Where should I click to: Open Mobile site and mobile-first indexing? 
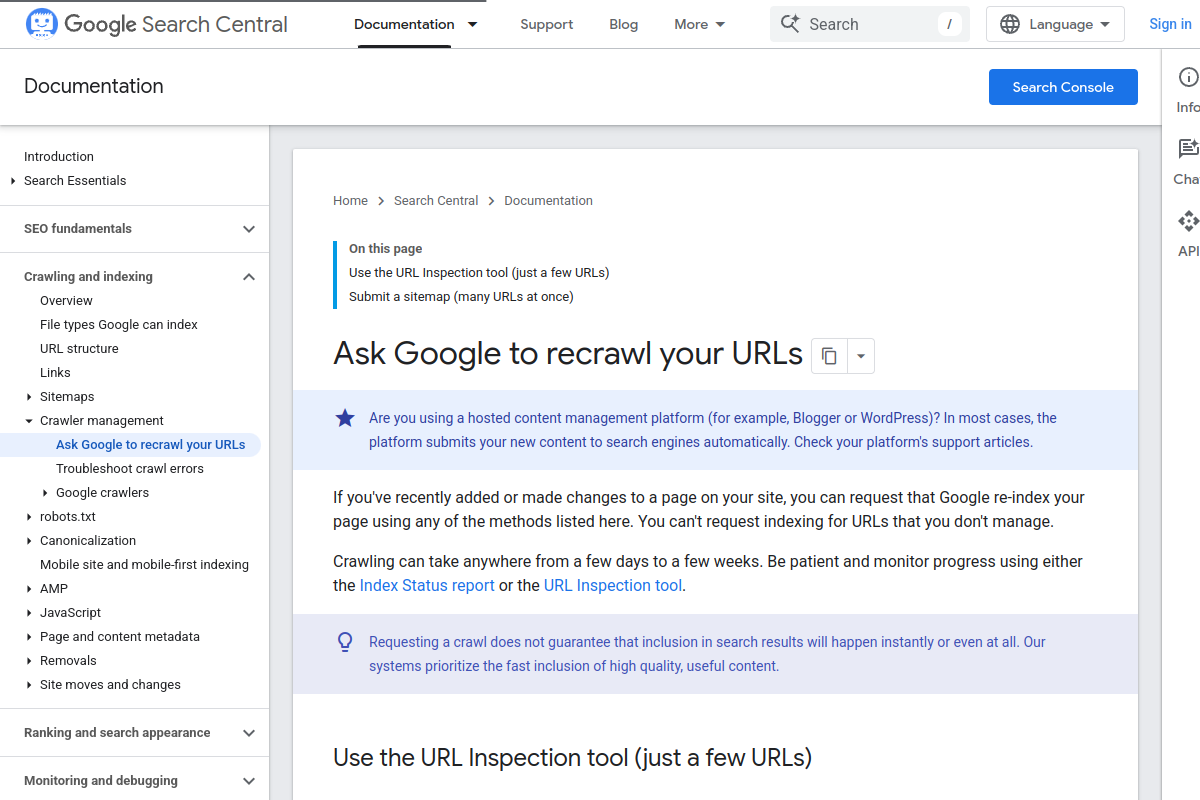[144, 565]
